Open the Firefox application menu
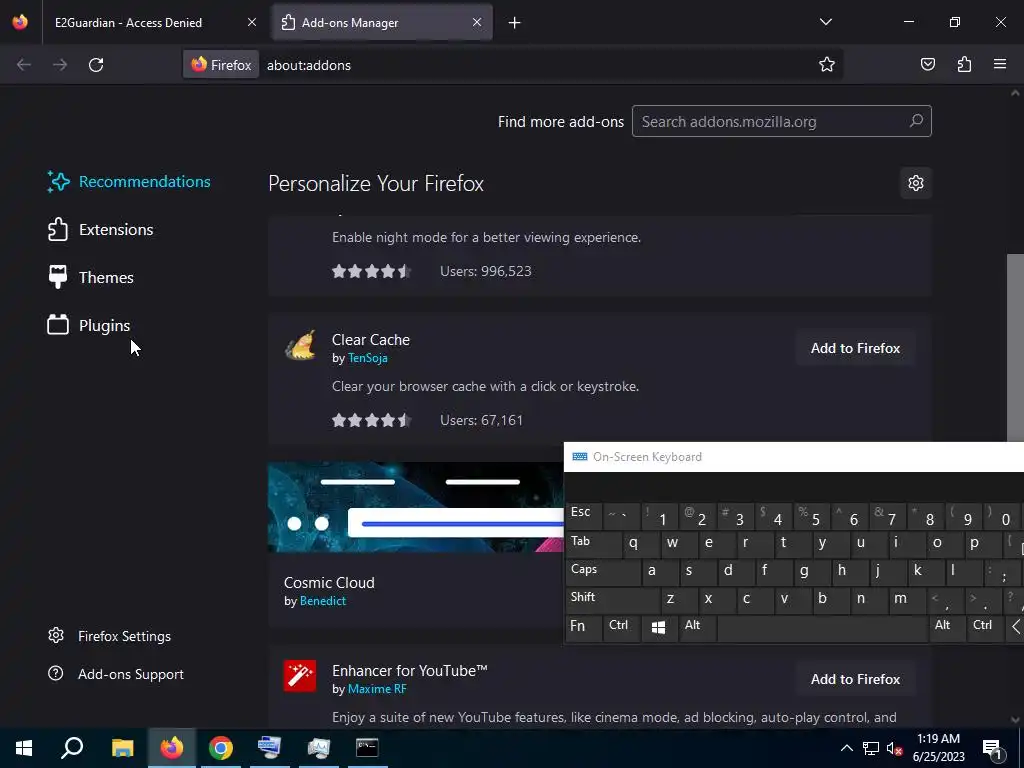The height and width of the screenshot is (768, 1024). coord(1000,65)
